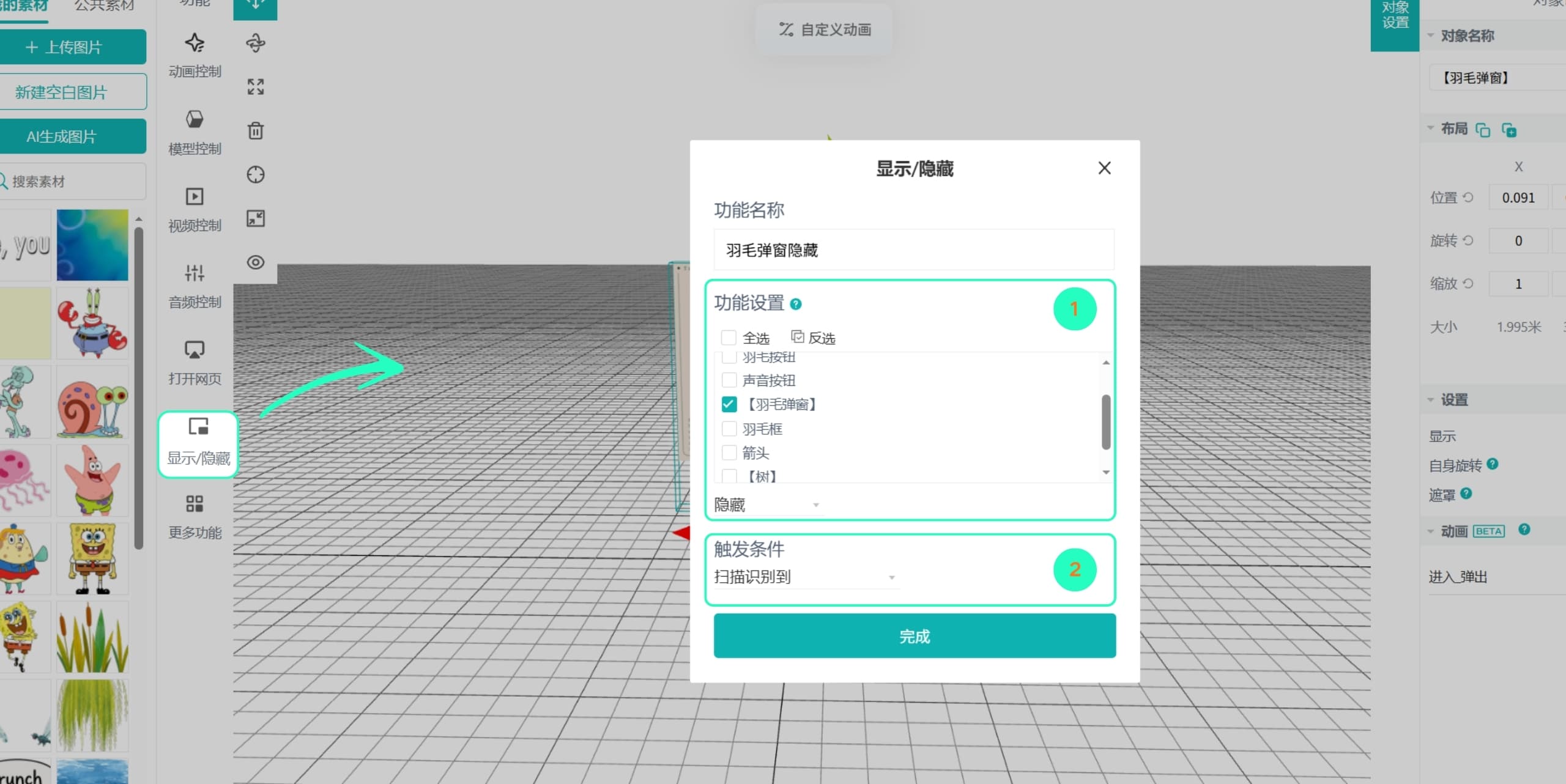This screenshot has height=784, width=1566.
Task: Click help icon next to 自身旋转
Action: pyautogui.click(x=1493, y=464)
